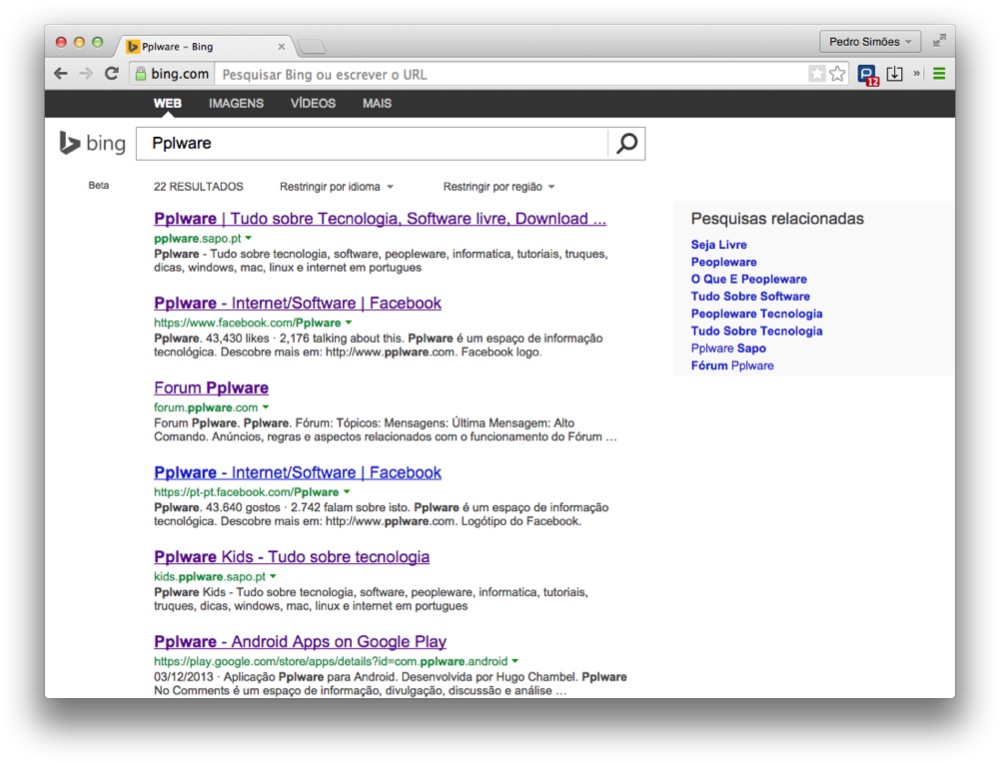Click related search Seja Livre
The image size is (1000, 763).
click(719, 244)
